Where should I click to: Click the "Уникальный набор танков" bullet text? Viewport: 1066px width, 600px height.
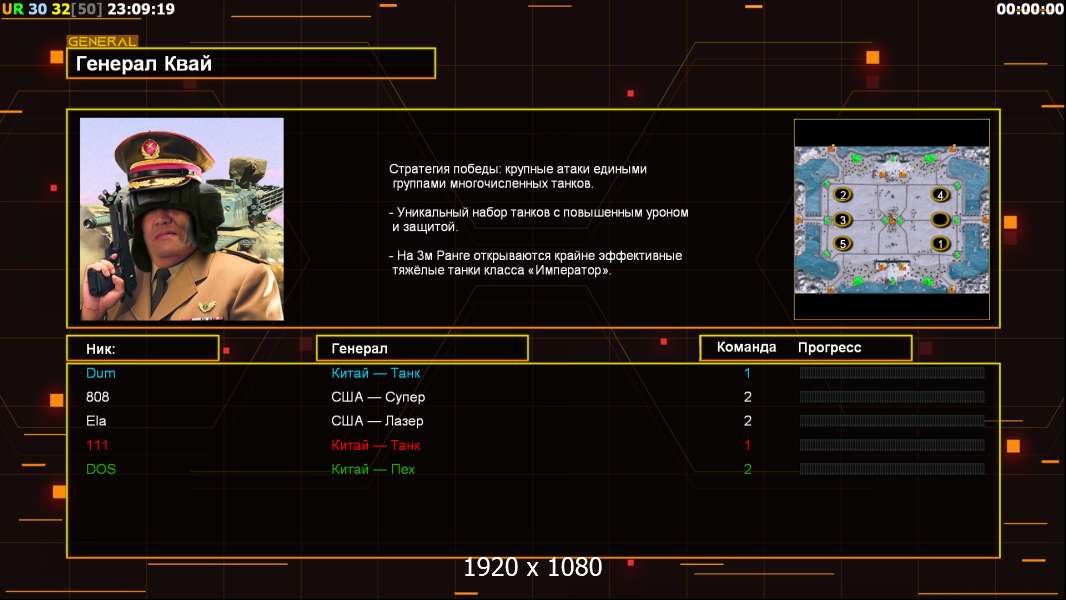(x=538, y=219)
